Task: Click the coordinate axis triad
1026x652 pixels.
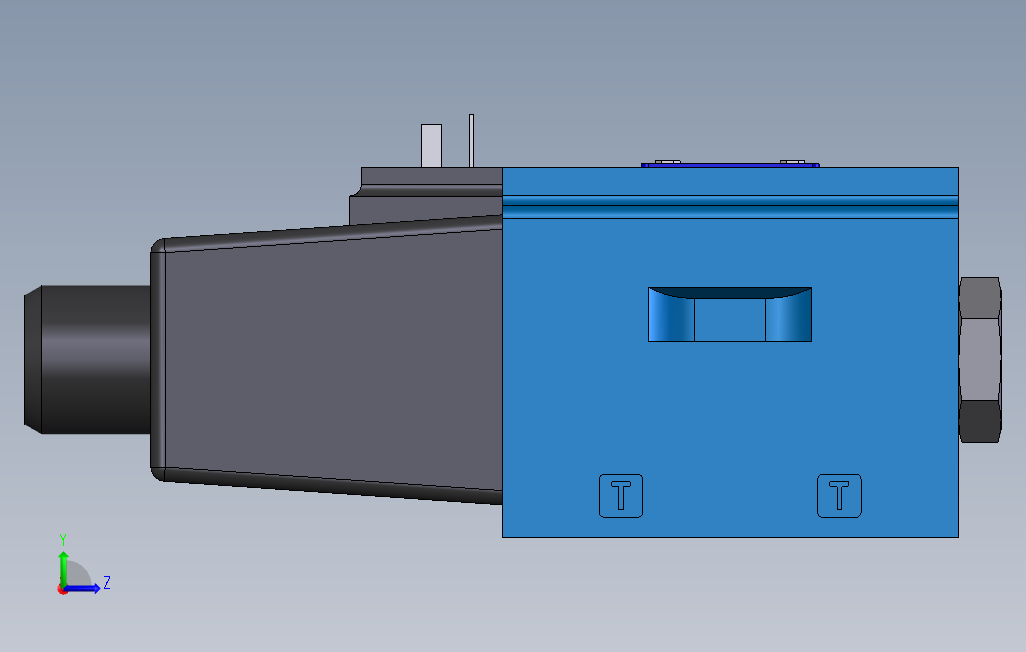Action: (83, 565)
